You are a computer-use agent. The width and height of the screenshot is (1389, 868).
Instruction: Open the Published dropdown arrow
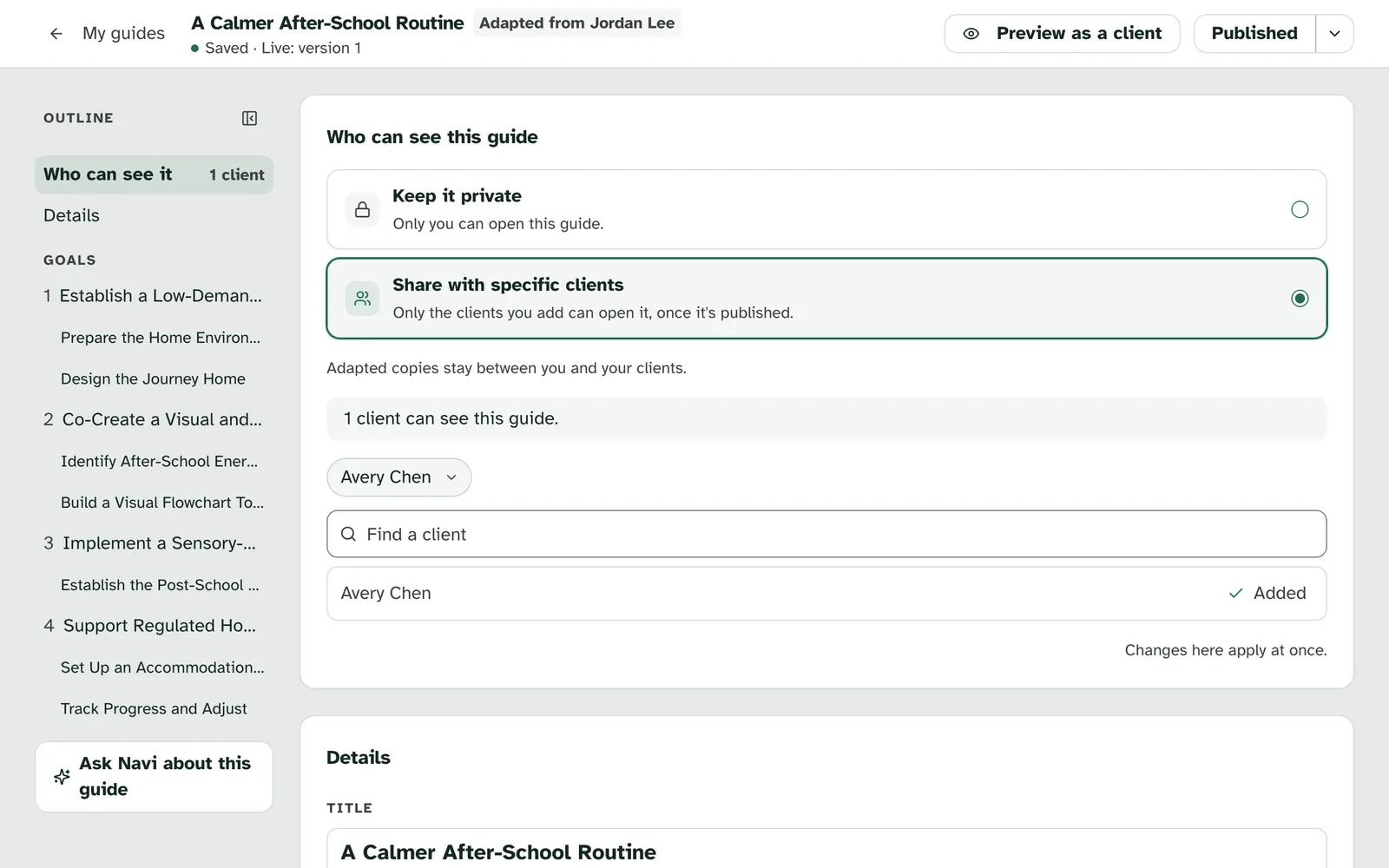(x=1334, y=34)
